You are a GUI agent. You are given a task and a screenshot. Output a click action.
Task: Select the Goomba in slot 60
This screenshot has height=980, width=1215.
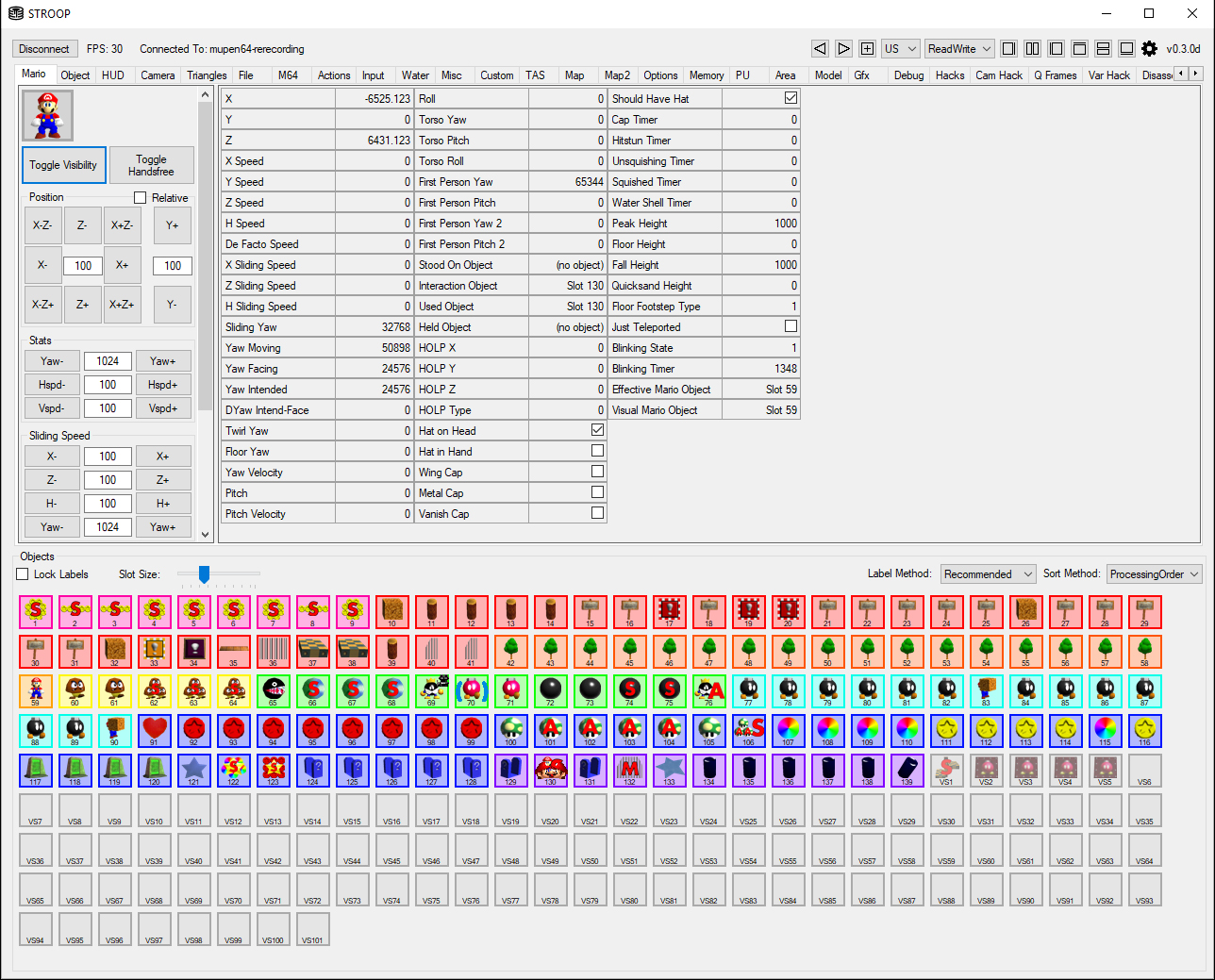pyautogui.click(x=75, y=691)
